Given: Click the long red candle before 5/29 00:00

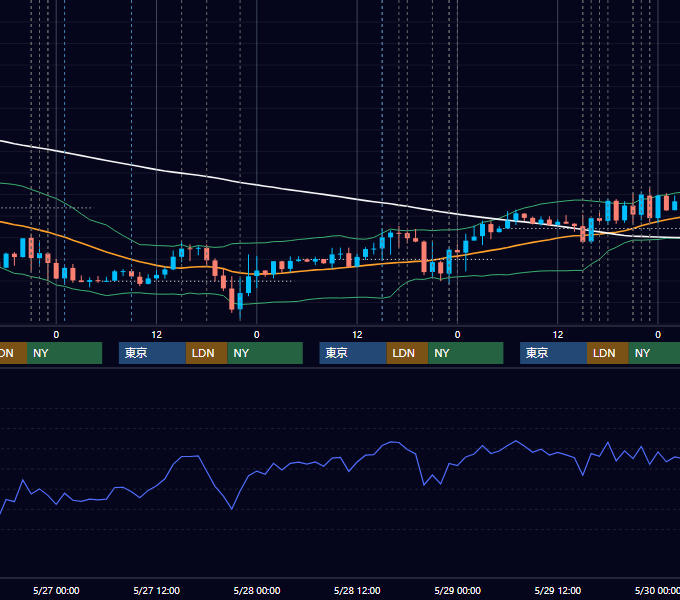Looking at the screenshot, I should [x=424, y=257].
